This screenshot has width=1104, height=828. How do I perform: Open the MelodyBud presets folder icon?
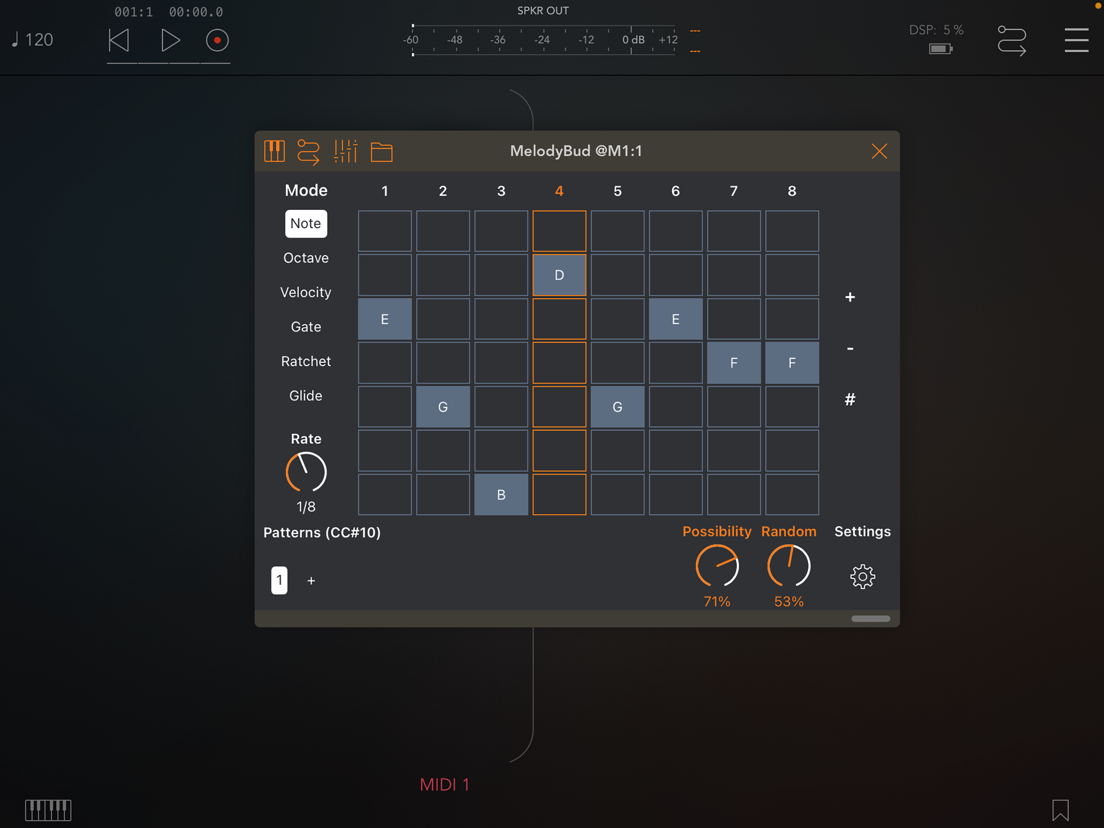click(x=382, y=151)
